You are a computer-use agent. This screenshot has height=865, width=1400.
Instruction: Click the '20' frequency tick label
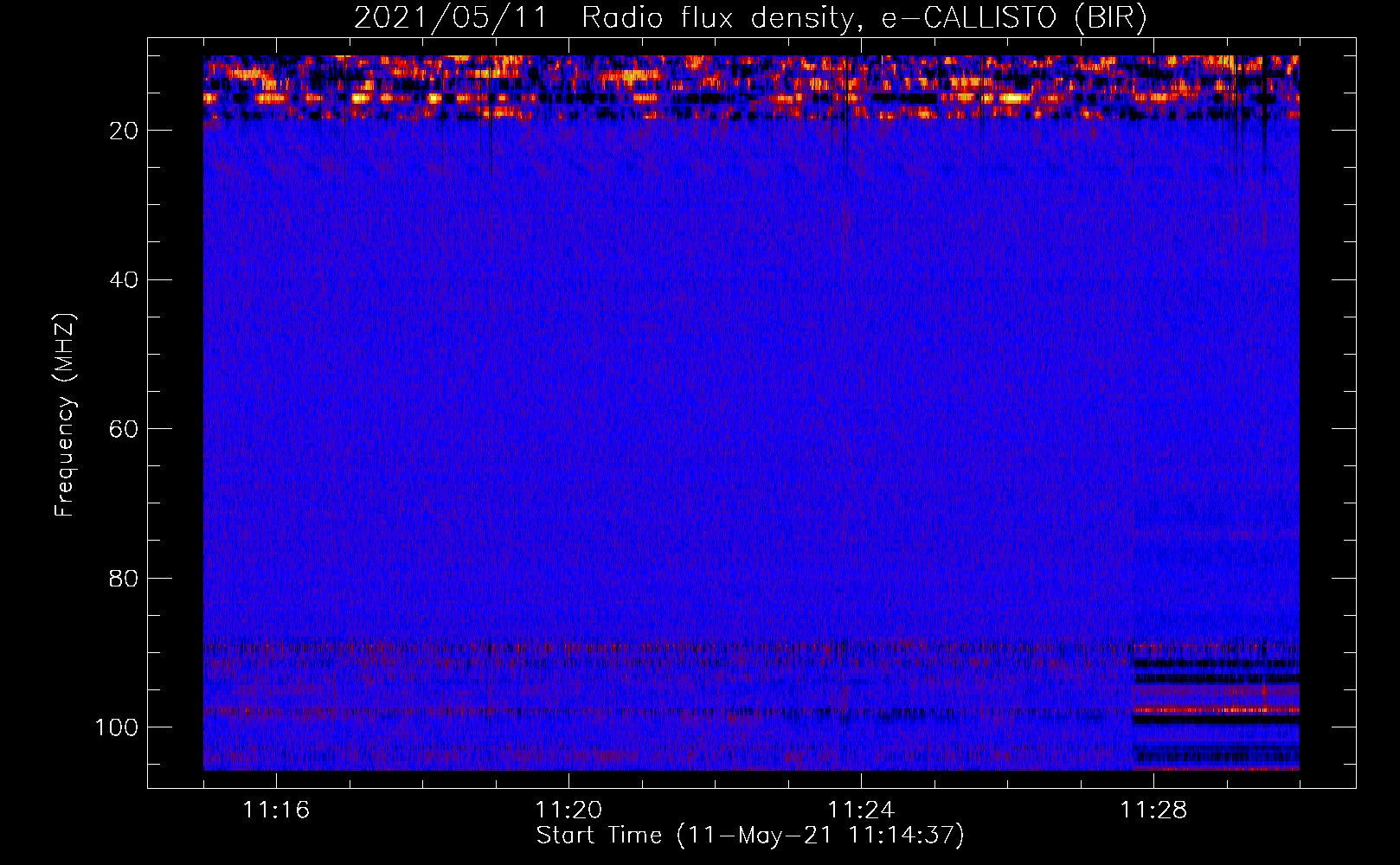tap(124, 131)
